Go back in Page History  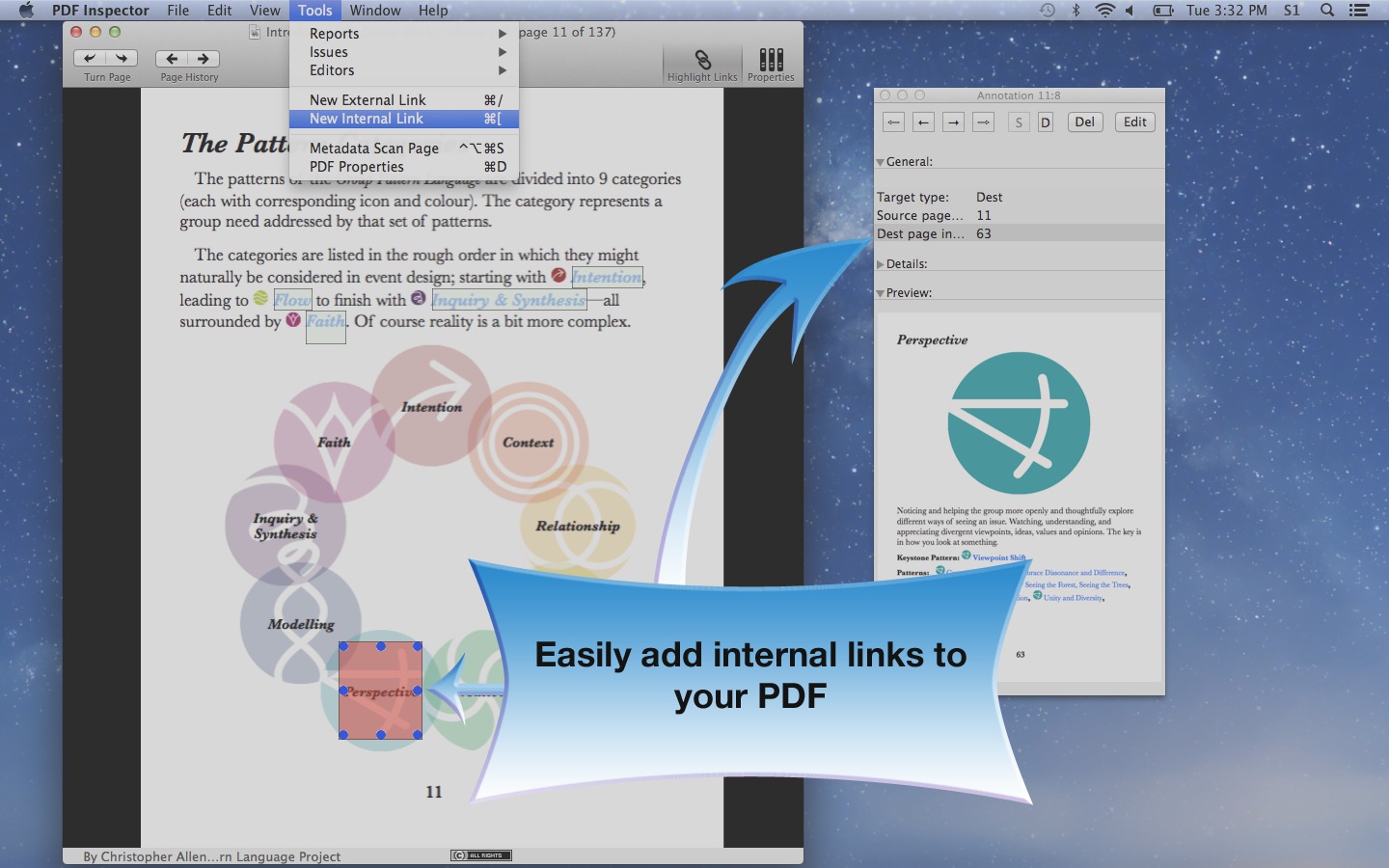point(172,58)
